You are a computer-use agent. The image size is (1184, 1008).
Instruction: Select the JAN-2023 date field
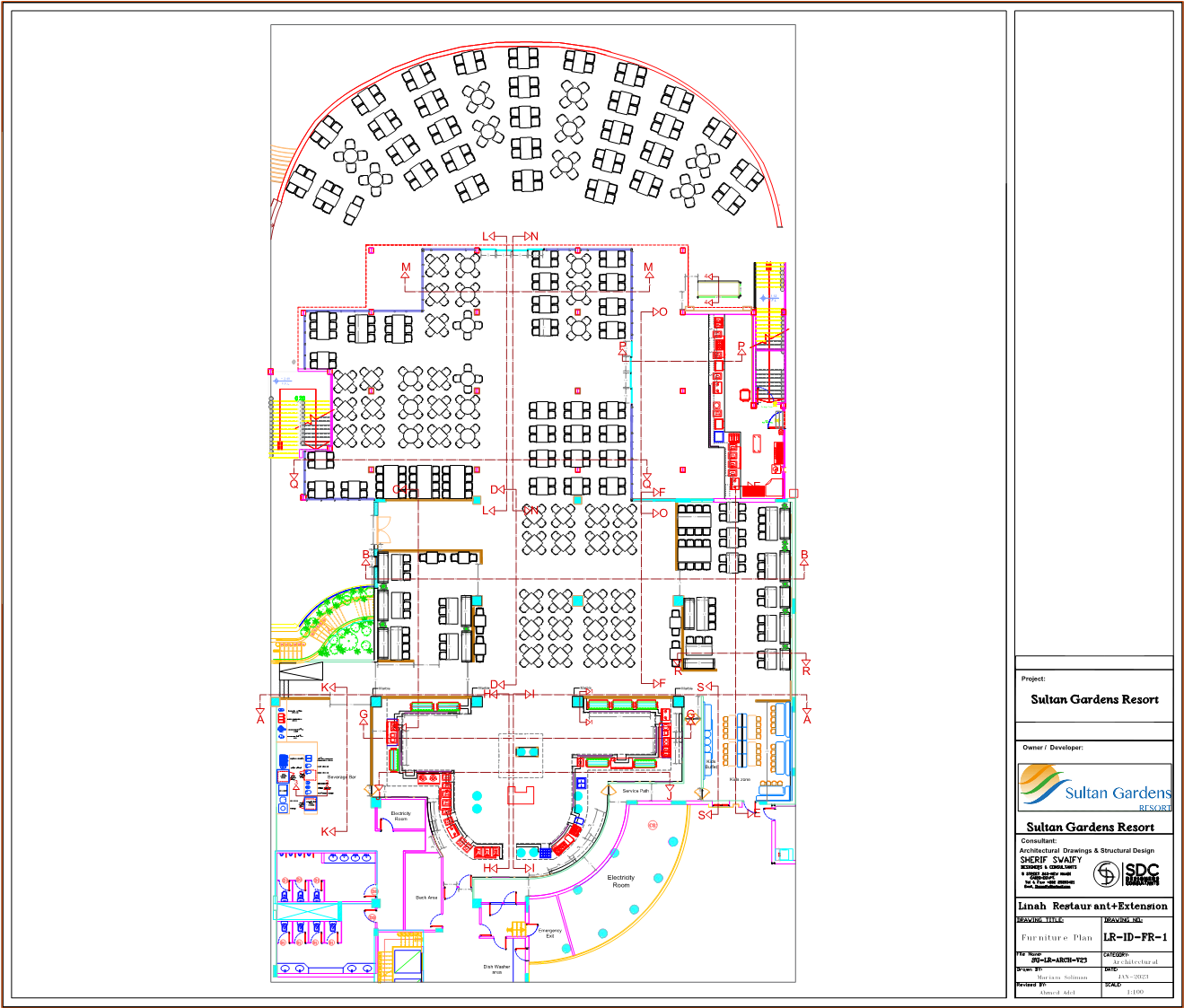pyautogui.click(x=1135, y=977)
